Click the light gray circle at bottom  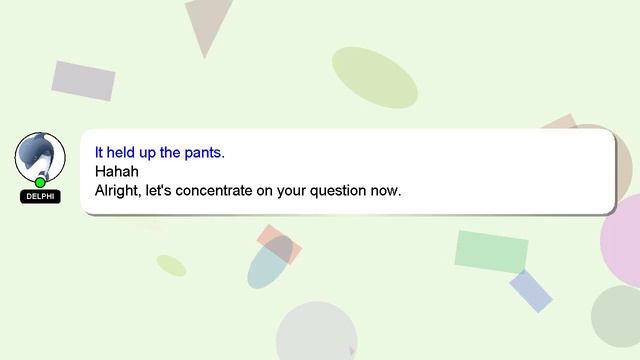coord(317,331)
